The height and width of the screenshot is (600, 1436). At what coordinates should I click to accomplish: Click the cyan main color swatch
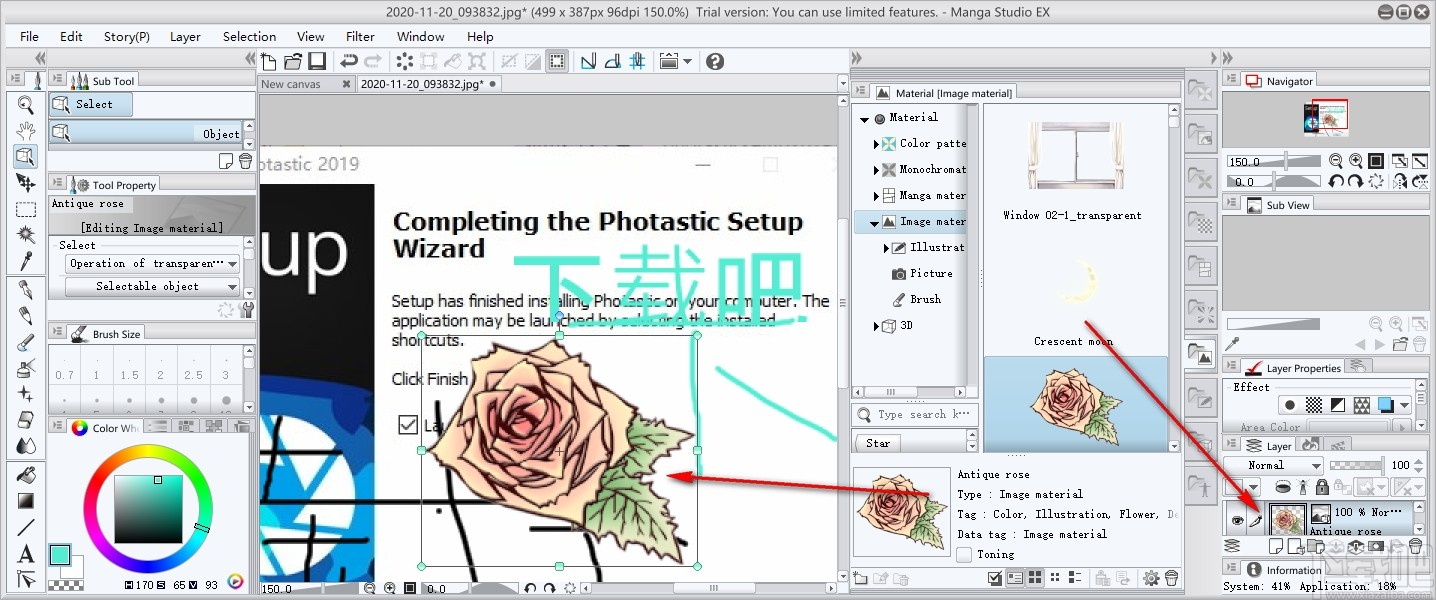click(x=59, y=553)
